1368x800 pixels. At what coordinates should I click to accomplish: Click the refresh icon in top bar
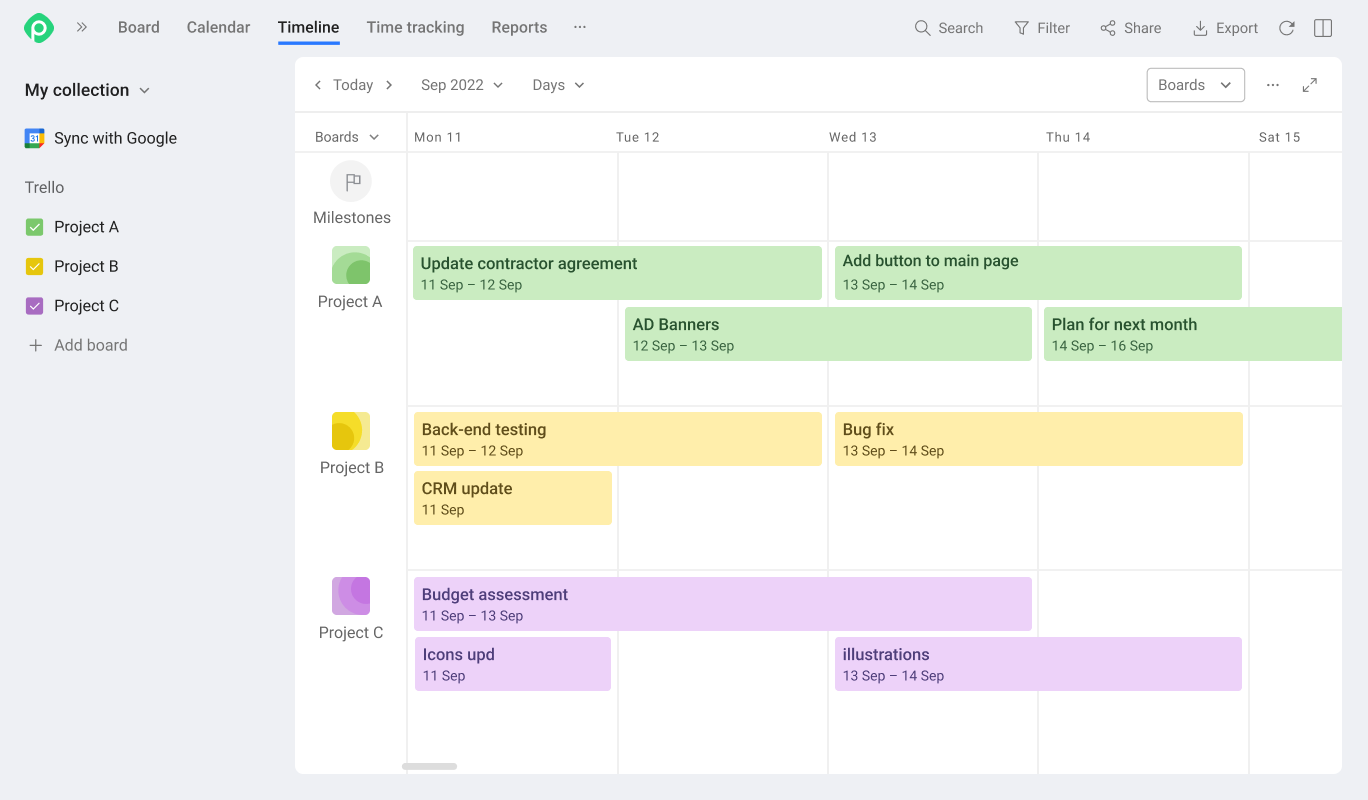(1287, 28)
